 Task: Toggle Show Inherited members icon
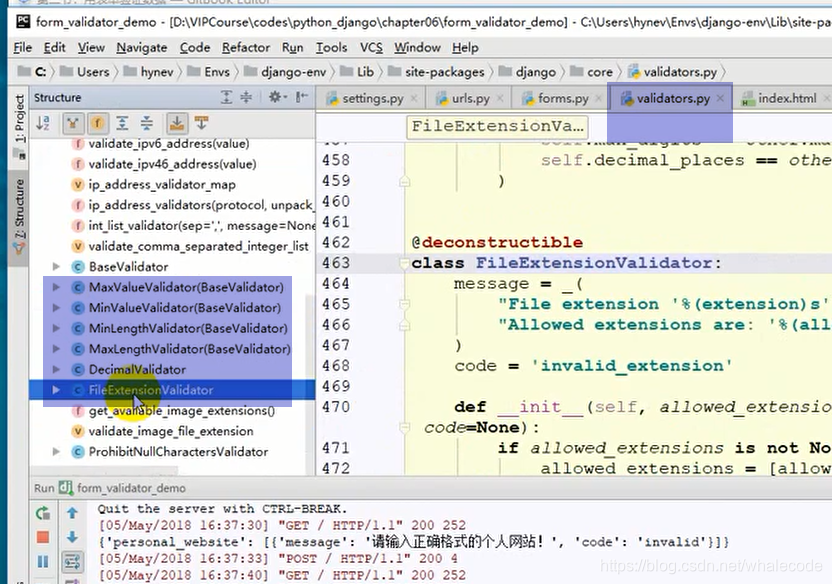click(x=73, y=123)
